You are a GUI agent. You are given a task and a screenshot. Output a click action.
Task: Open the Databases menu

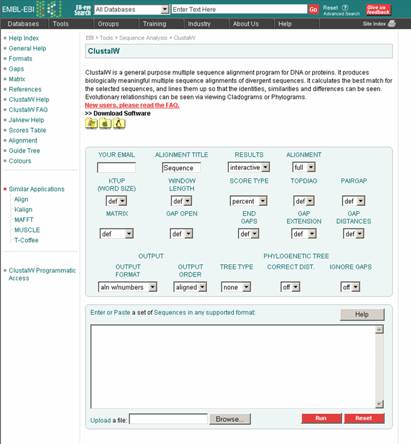point(23,24)
